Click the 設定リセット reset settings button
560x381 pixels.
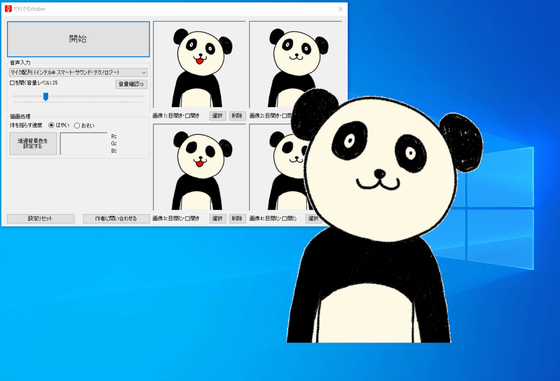click(41, 219)
